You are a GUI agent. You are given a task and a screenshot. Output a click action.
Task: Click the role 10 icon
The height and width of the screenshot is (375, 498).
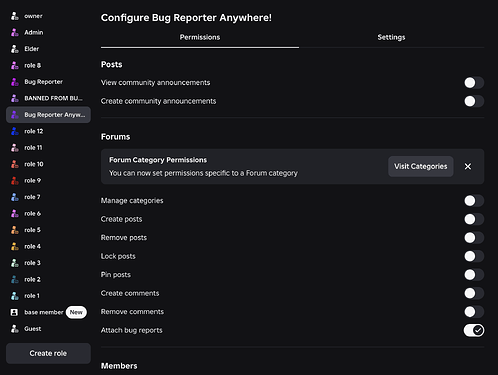pyautogui.click(x=15, y=164)
